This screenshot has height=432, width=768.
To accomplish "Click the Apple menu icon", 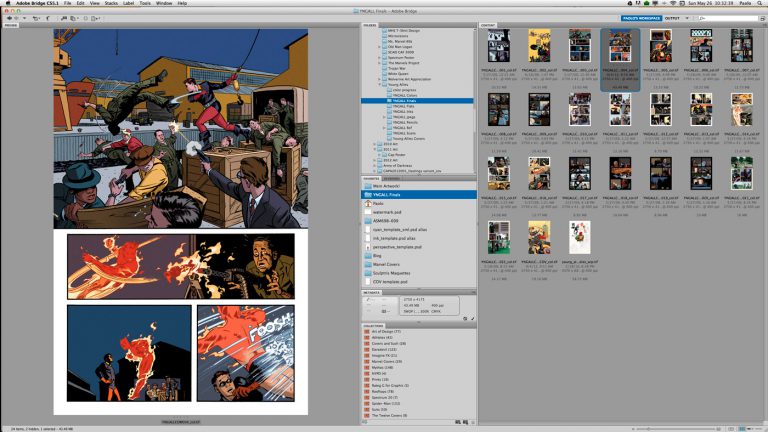I will [8, 4].
